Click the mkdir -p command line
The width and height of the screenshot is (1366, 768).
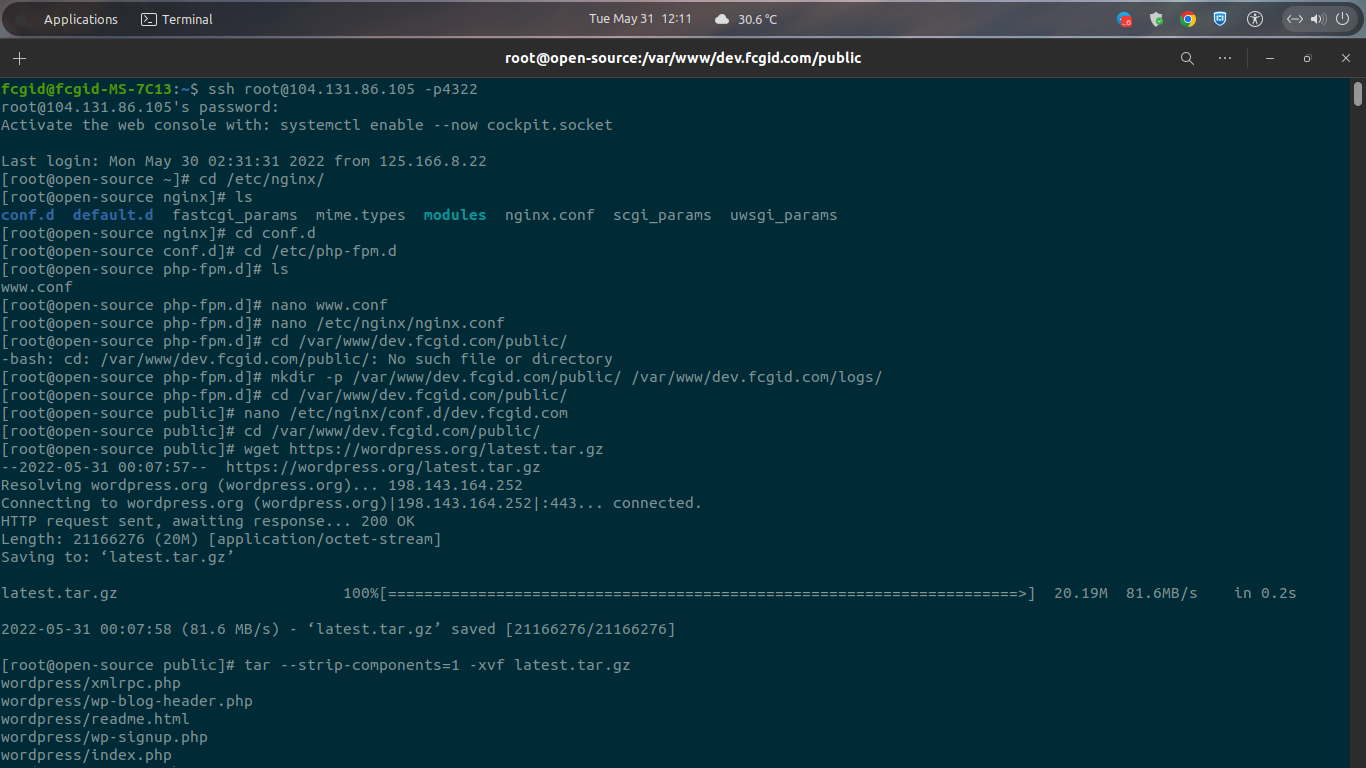[x=442, y=377]
